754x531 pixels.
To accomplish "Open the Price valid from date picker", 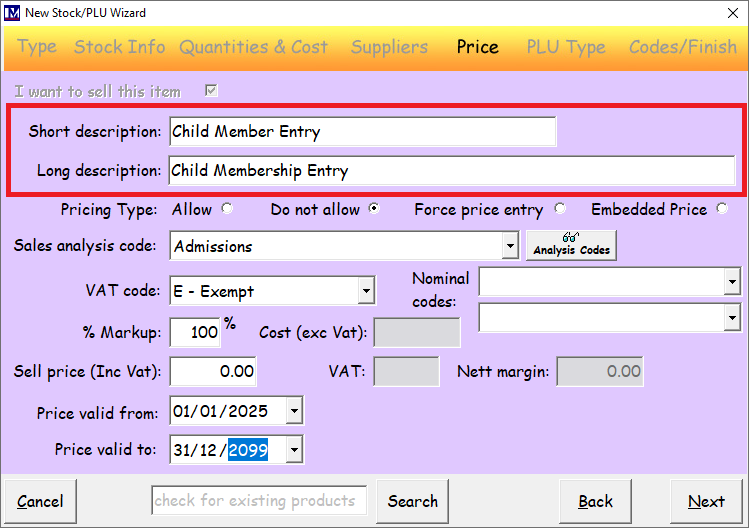I will (x=294, y=411).
